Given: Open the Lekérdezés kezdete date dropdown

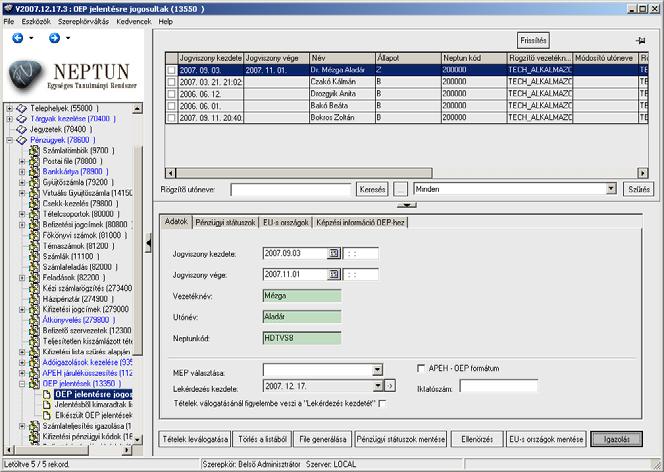Looking at the screenshot, I should (x=378, y=386).
